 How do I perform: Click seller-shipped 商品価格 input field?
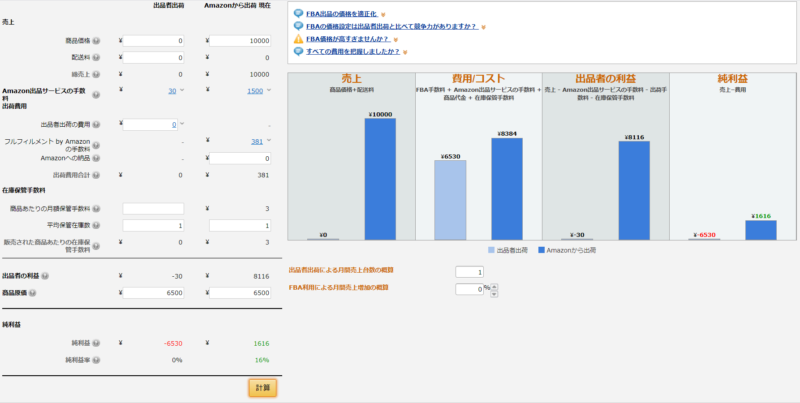tap(153, 41)
